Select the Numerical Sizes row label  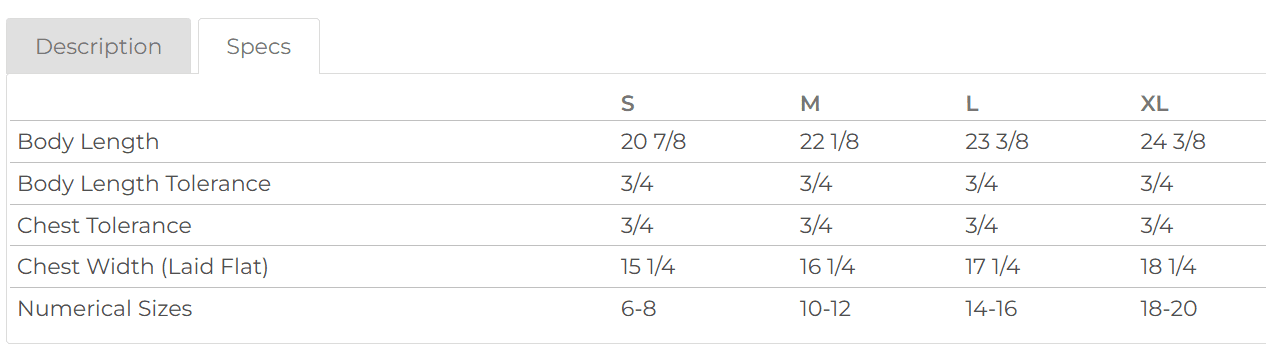coord(105,309)
